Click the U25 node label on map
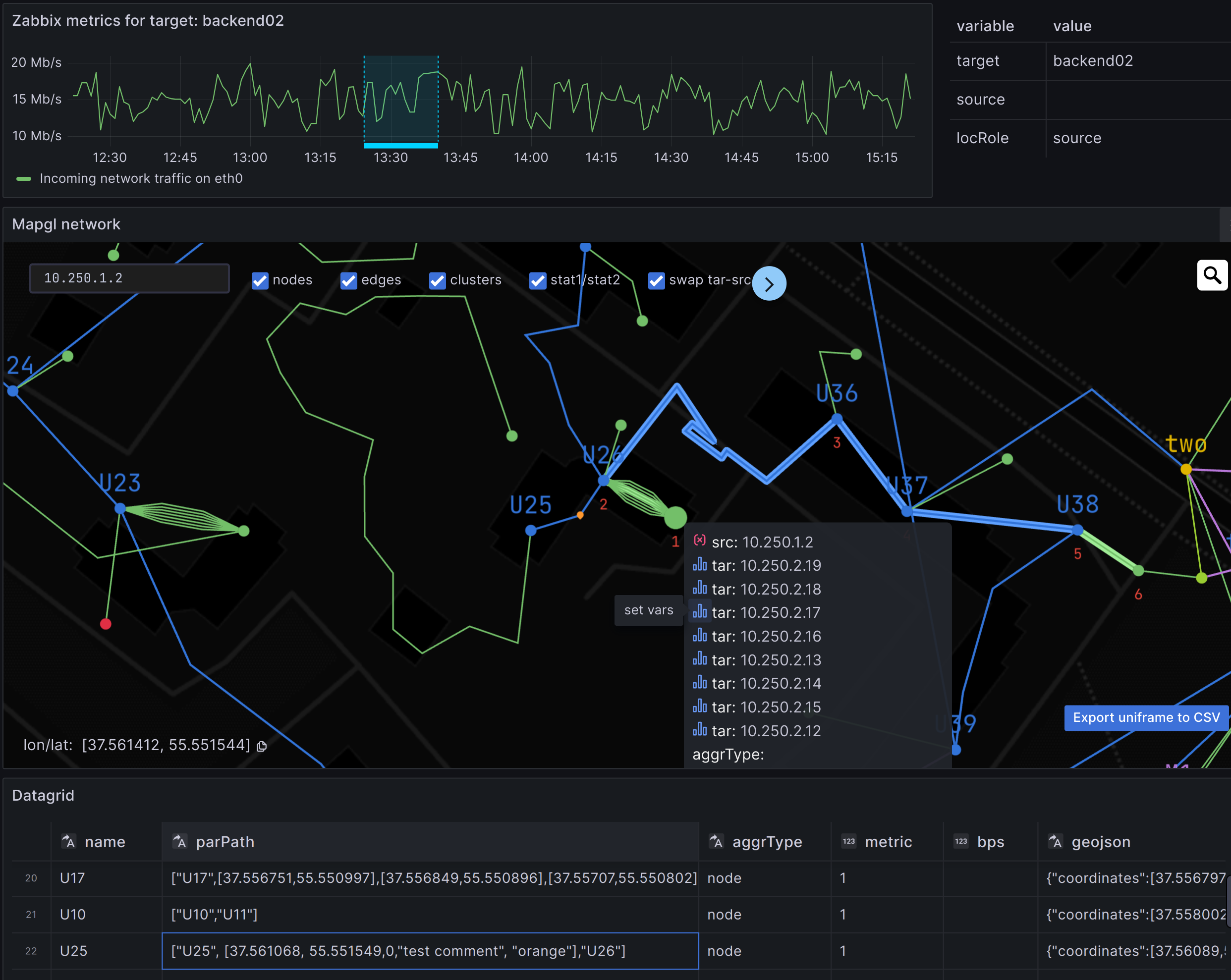 [530, 504]
